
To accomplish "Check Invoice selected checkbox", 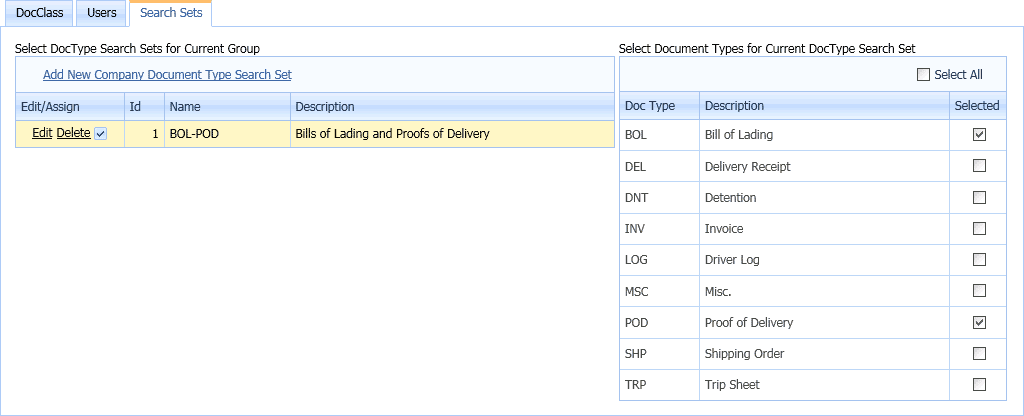I will point(979,229).
